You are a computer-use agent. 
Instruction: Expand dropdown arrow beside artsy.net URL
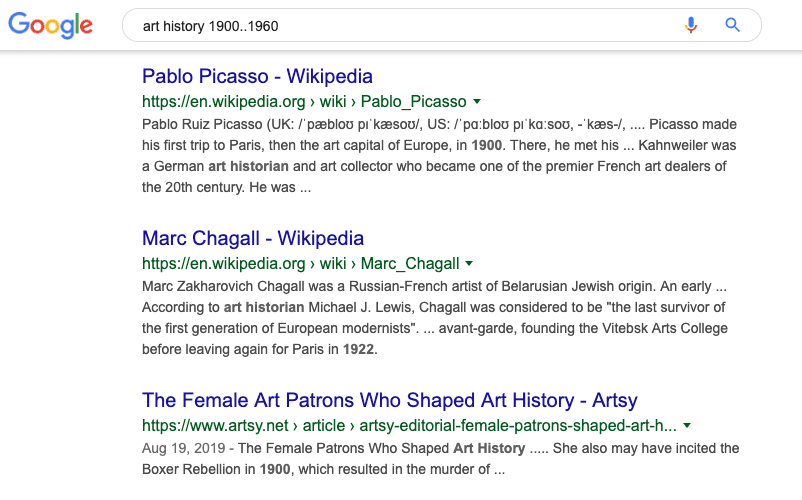coord(687,425)
